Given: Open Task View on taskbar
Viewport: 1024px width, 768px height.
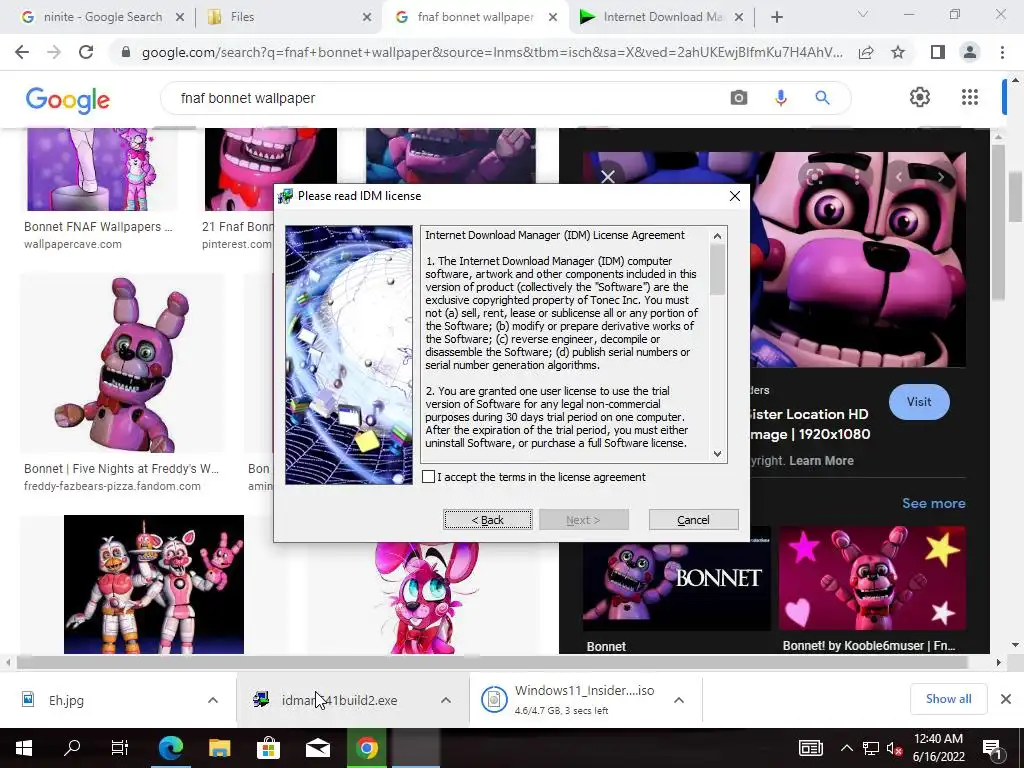Looking at the screenshot, I should pos(120,748).
